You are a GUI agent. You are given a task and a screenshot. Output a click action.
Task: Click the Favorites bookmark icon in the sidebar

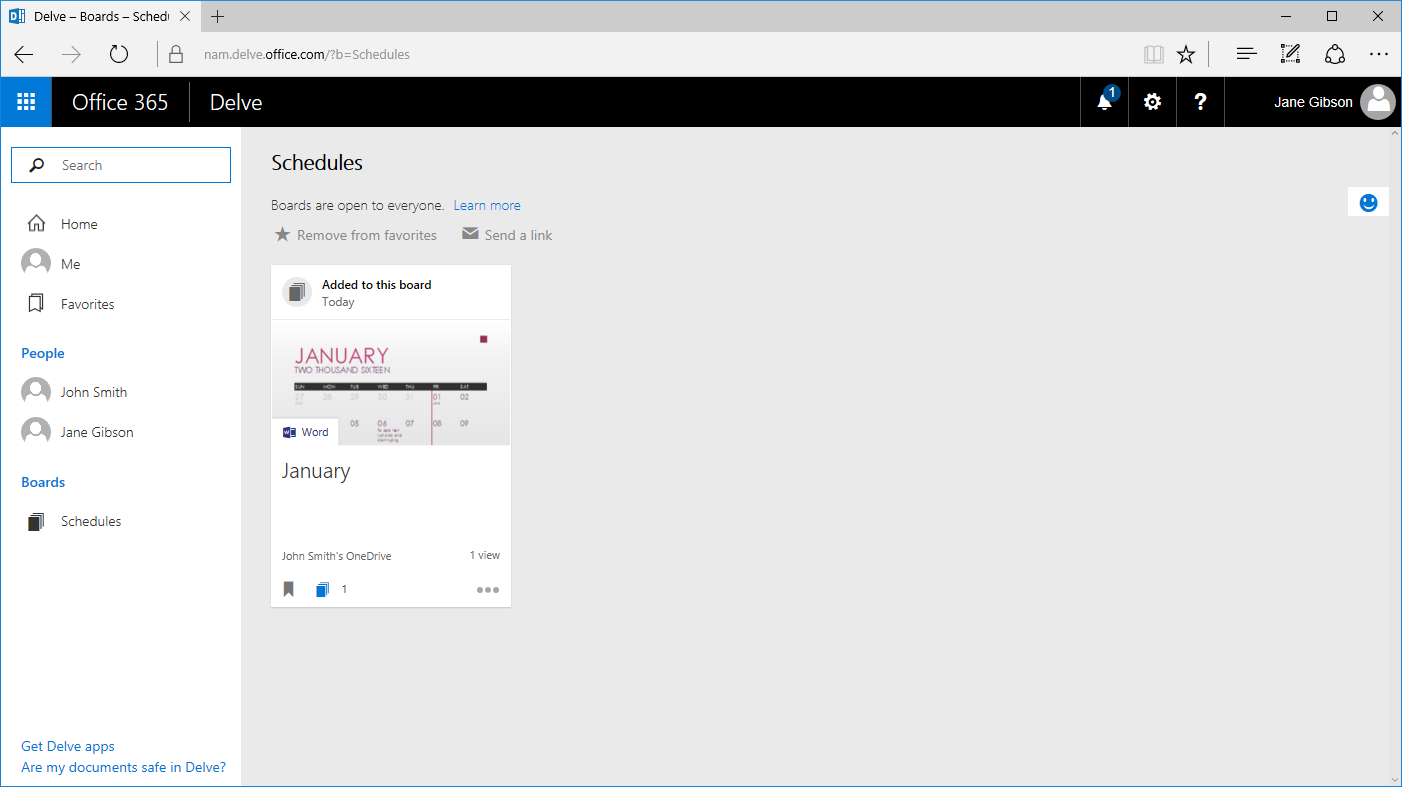coord(36,304)
